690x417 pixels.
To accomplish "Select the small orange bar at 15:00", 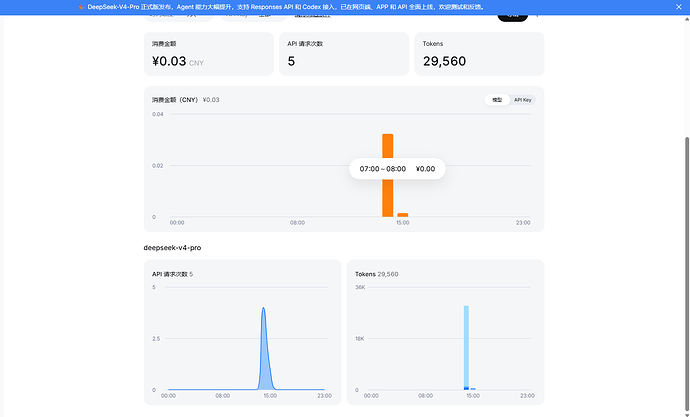I will [403, 215].
